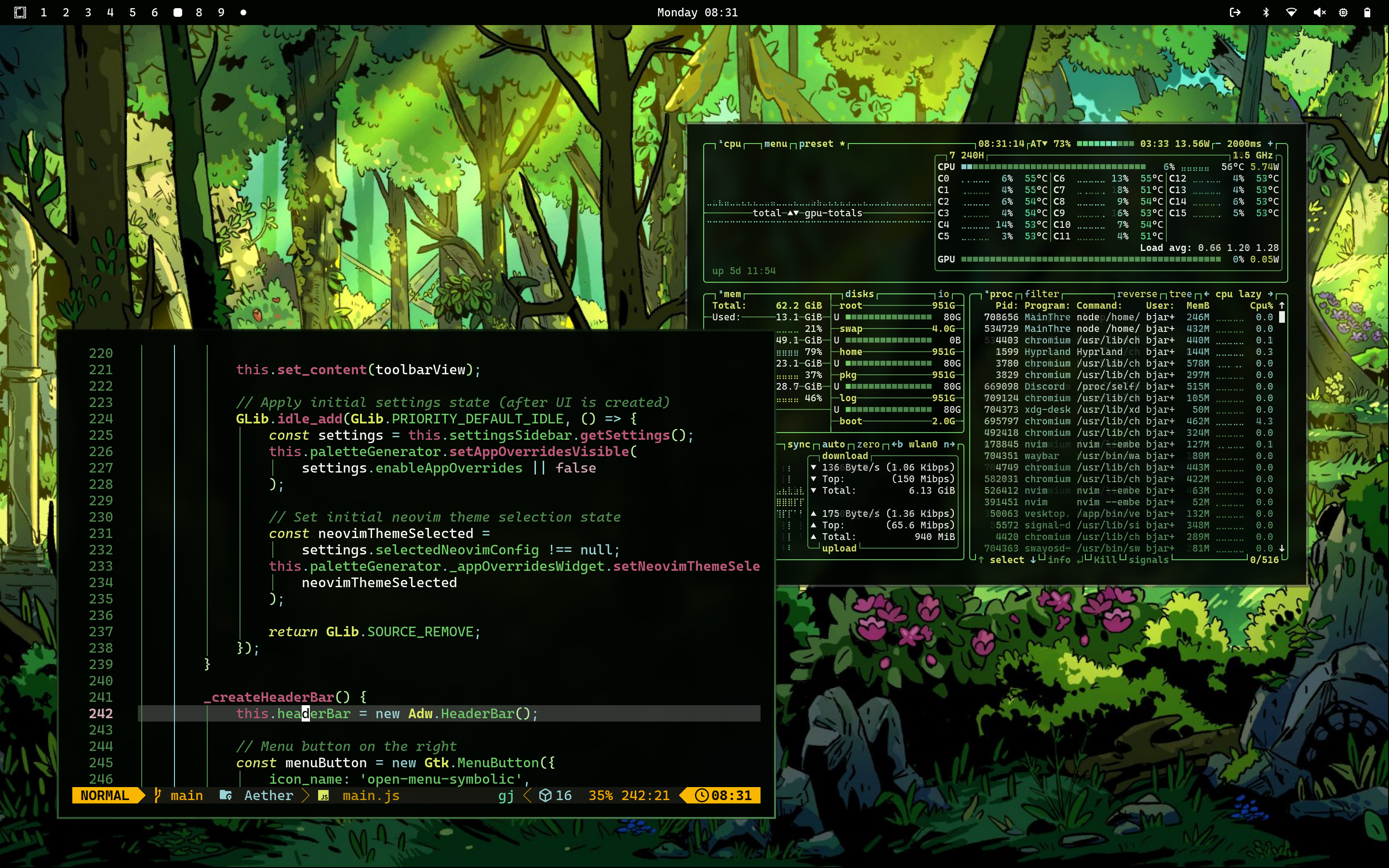The height and width of the screenshot is (868, 1389).
Task: Click the launcher icon left of workspace 1
Action: tap(20, 12)
